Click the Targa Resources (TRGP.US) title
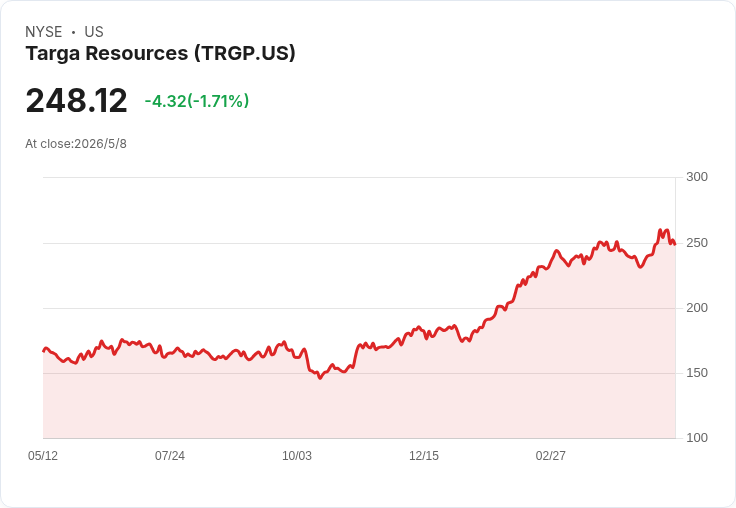The image size is (736, 508). 161,54
